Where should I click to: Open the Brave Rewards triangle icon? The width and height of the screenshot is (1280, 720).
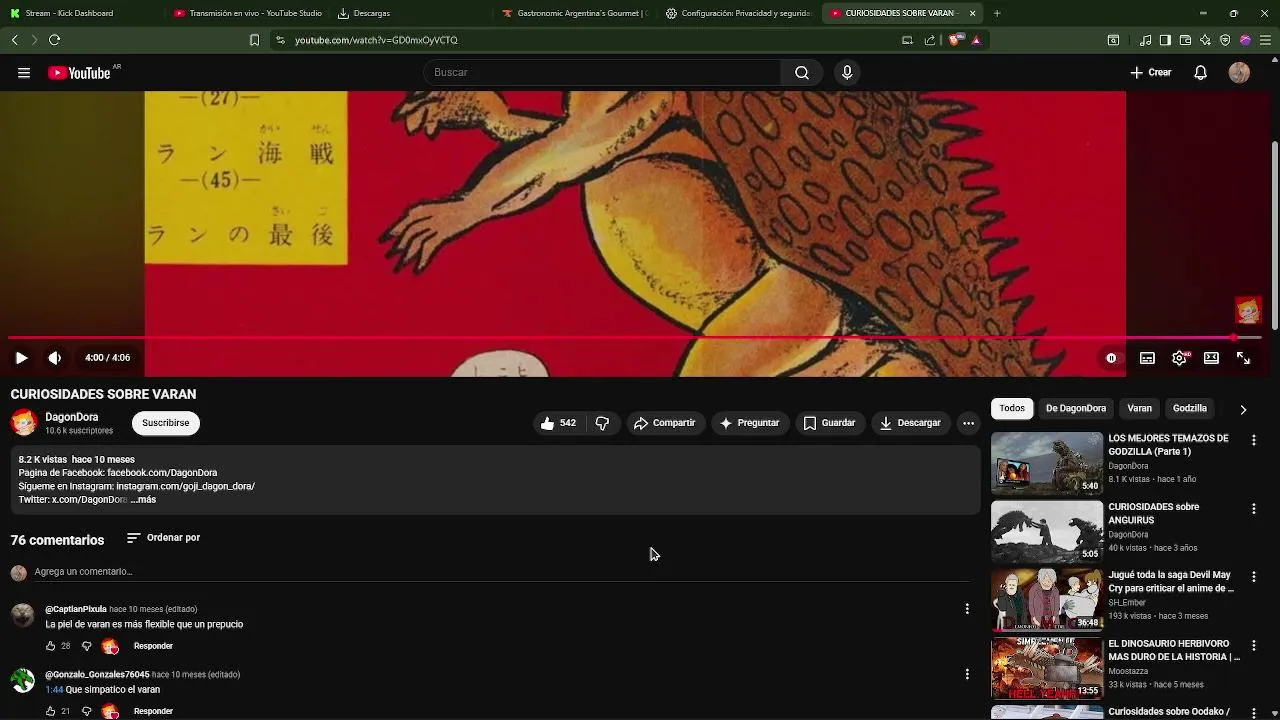[x=976, y=40]
